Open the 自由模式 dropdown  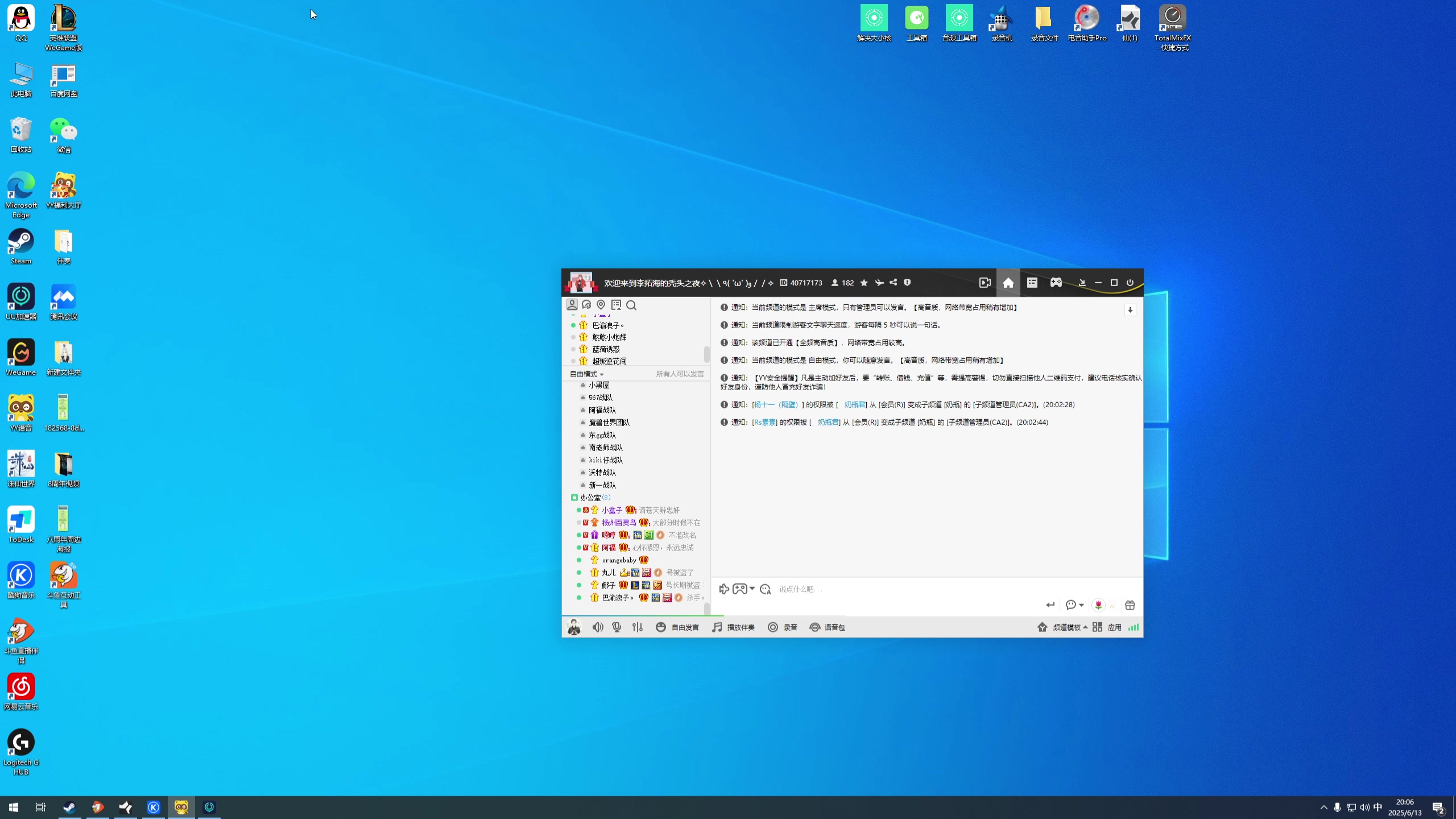coord(586,374)
